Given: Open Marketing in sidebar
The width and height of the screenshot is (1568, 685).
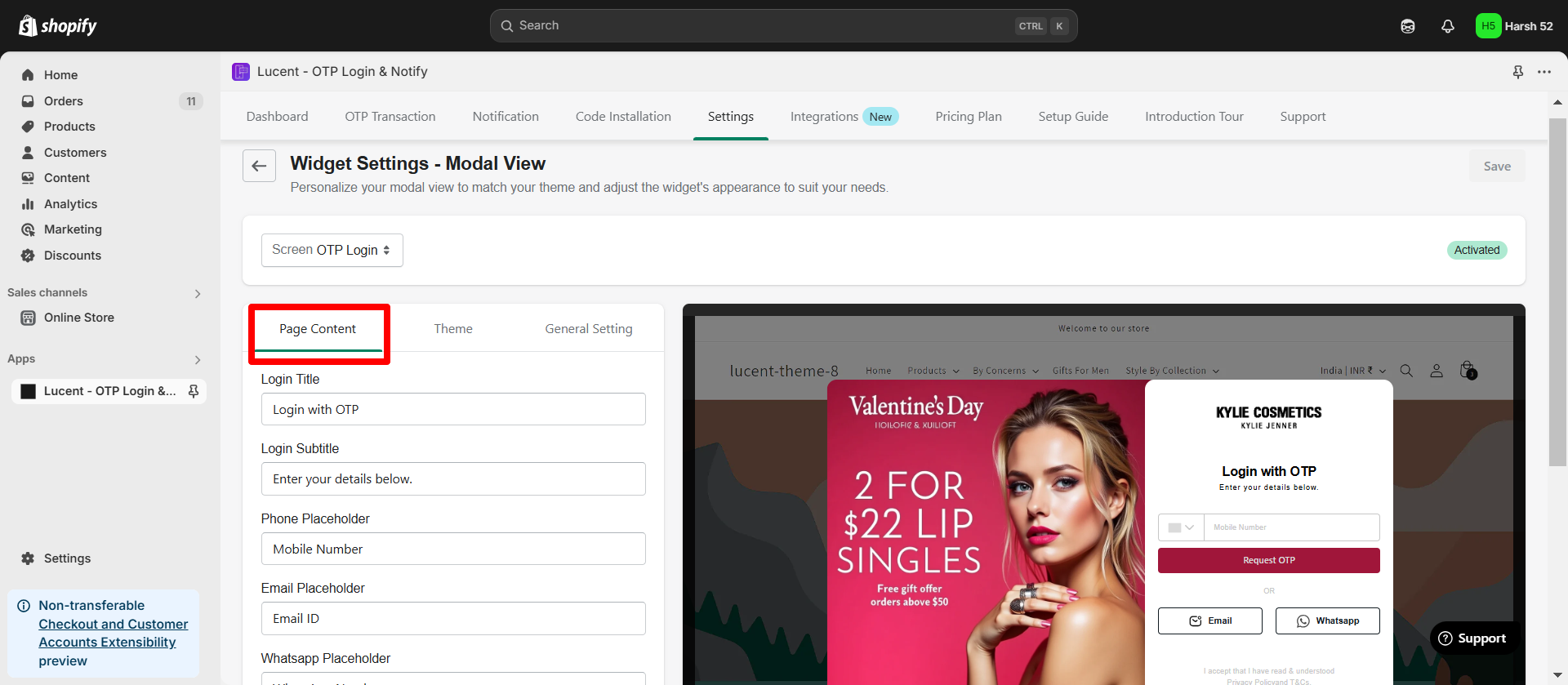Looking at the screenshot, I should pos(73,229).
